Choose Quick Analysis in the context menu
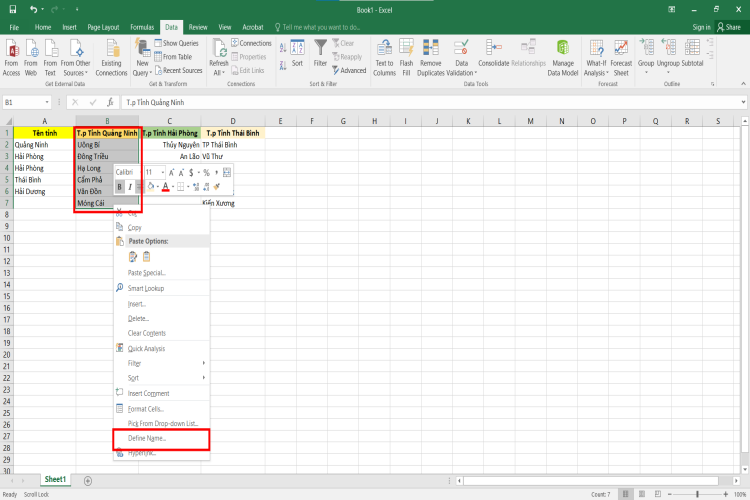 (162, 348)
